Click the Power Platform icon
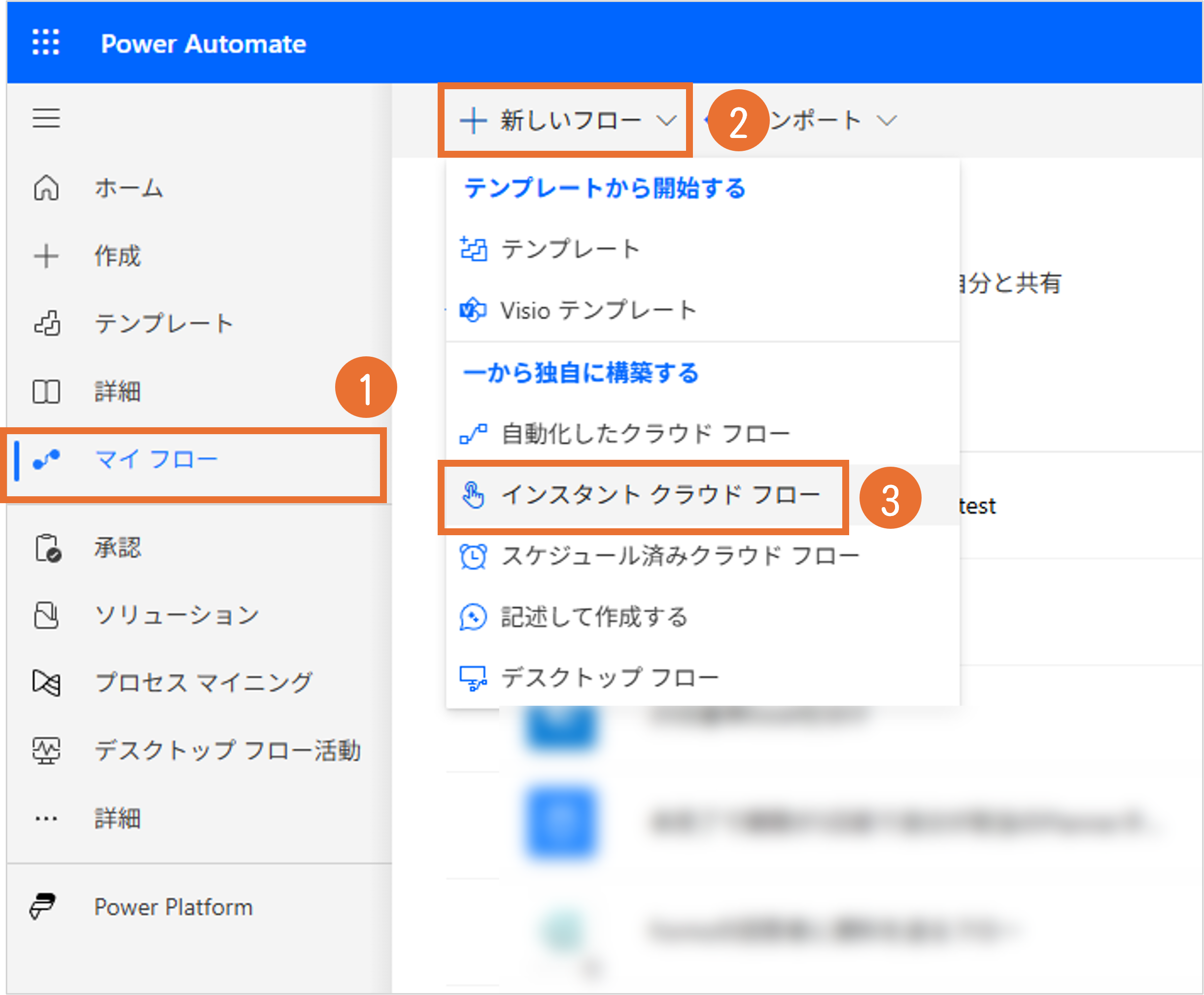 [43, 907]
